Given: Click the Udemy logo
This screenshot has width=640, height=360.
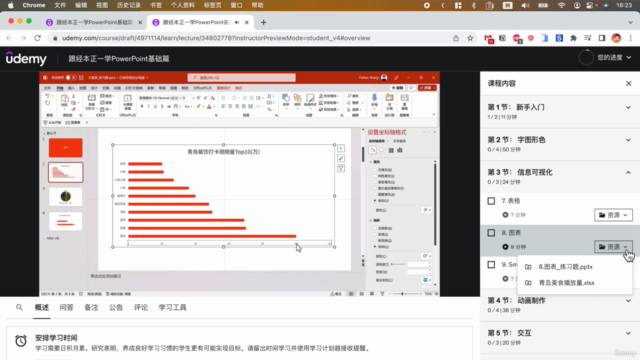Looking at the screenshot, I should [x=26, y=58].
